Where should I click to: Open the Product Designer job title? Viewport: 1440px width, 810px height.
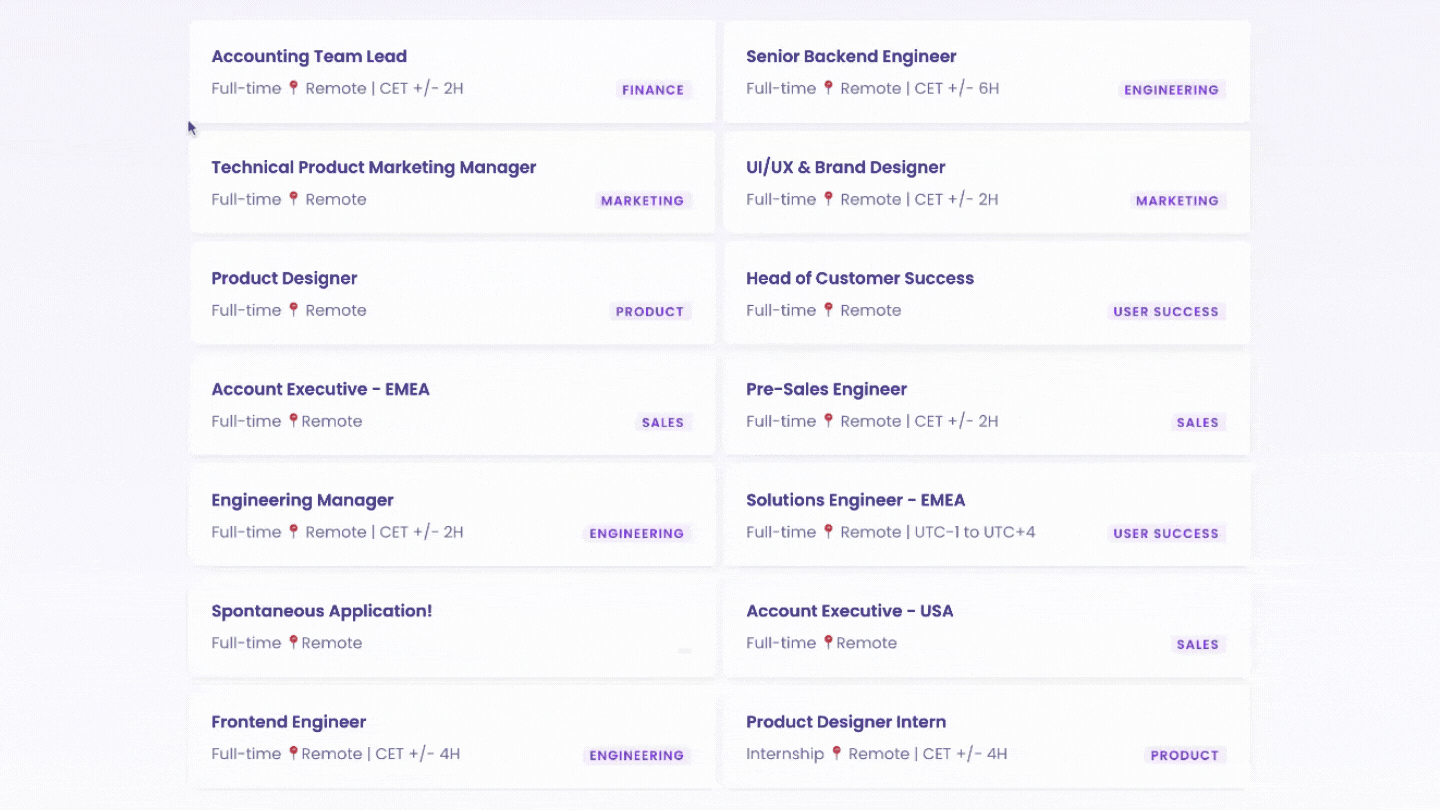coord(284,278)
